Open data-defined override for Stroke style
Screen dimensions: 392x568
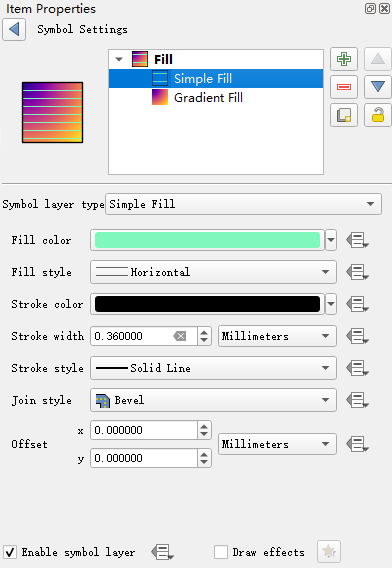click(357, 368)
